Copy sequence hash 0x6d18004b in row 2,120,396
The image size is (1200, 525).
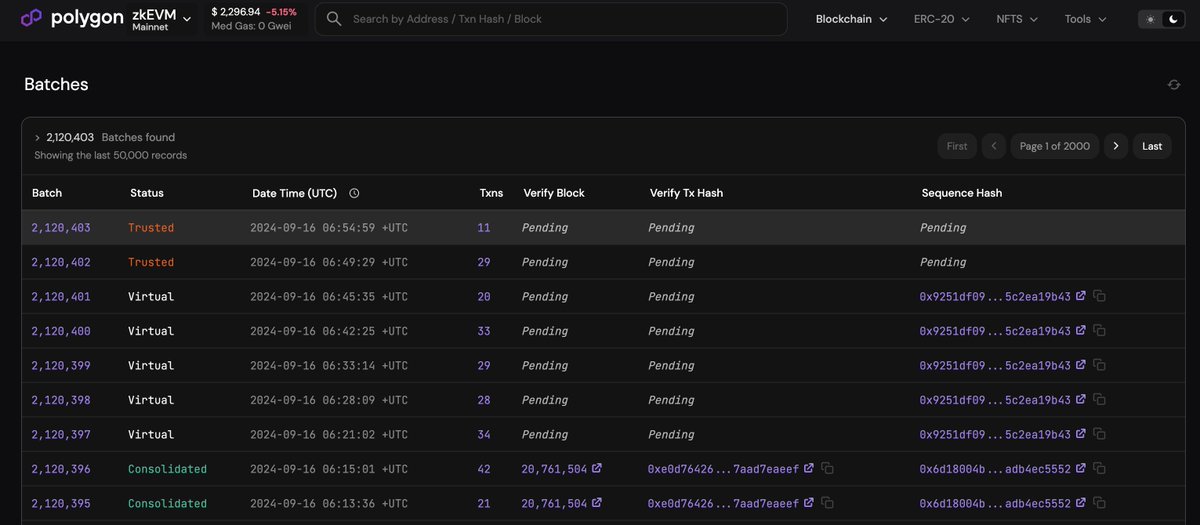click(1099, 469)
